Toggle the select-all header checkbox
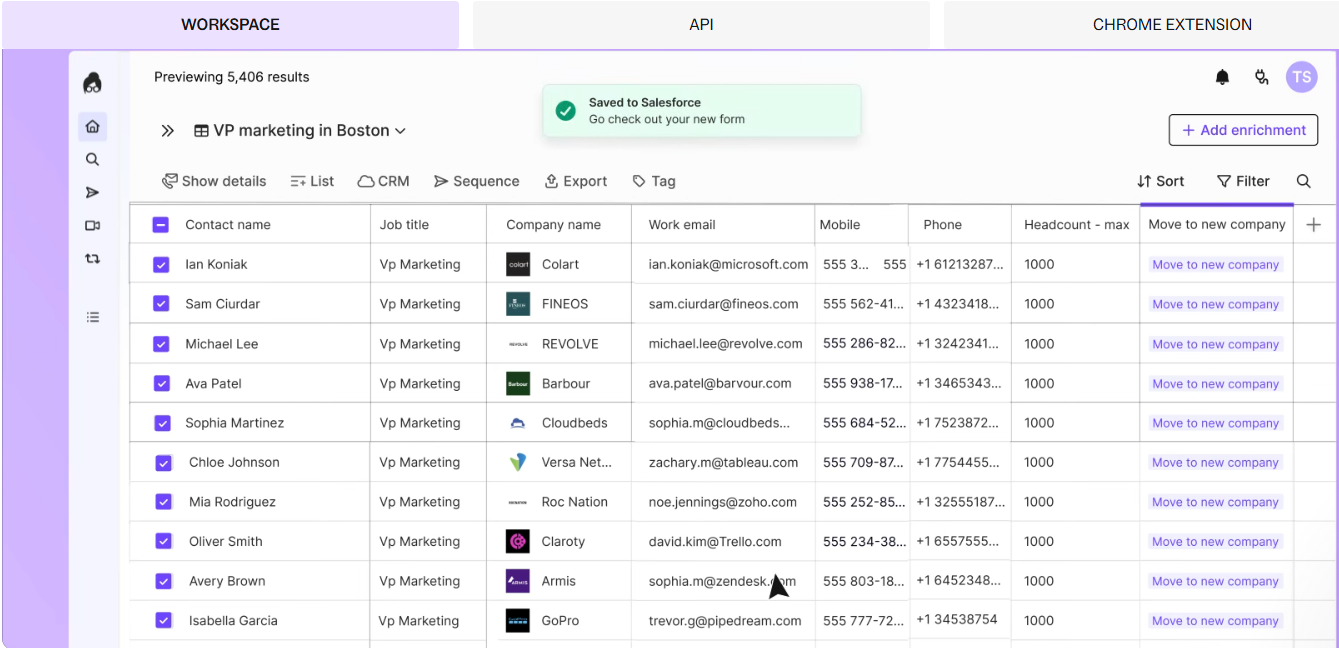Viewport: 1339px width, 648px height. [161, 225]
